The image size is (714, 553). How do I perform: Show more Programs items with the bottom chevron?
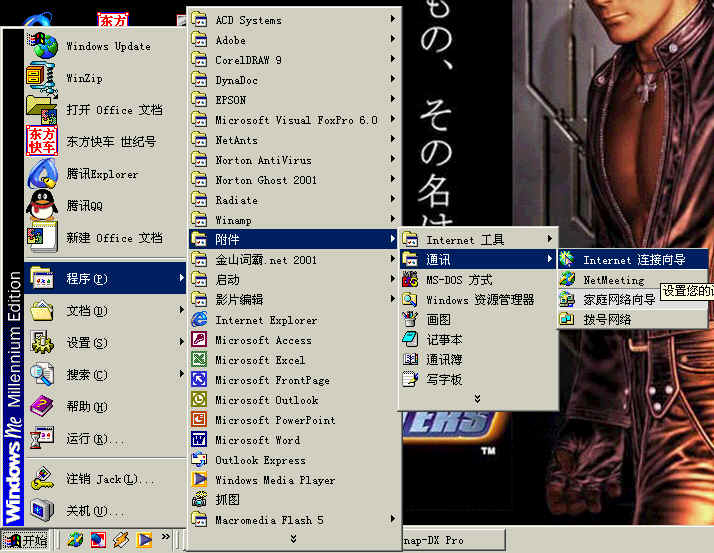(293, 539)
